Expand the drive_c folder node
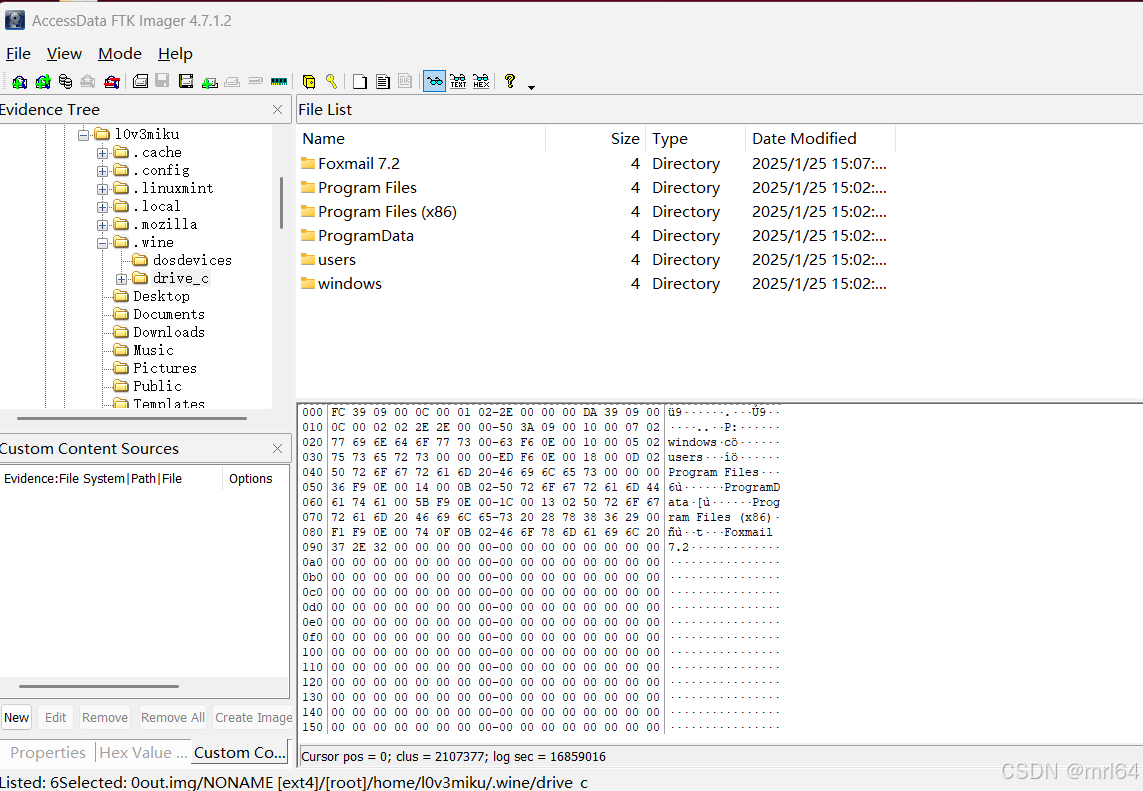1143x791 pixels. 121,279
